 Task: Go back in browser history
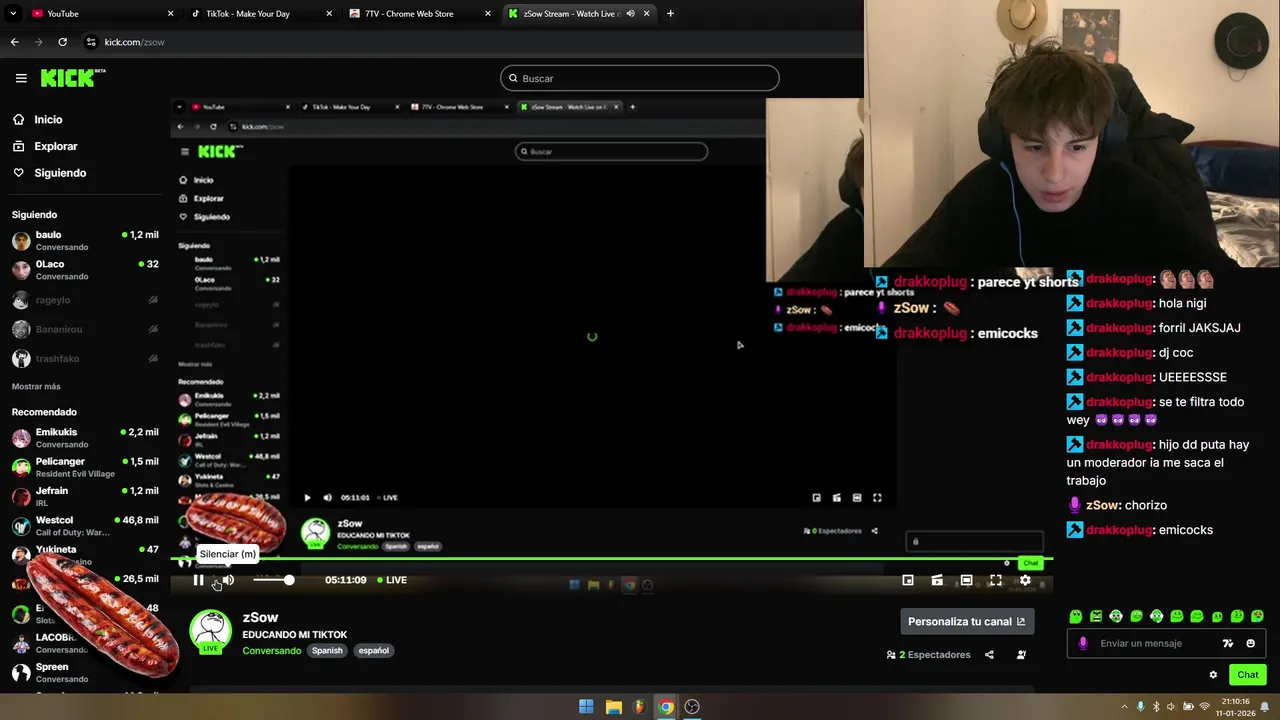point(14,42)
